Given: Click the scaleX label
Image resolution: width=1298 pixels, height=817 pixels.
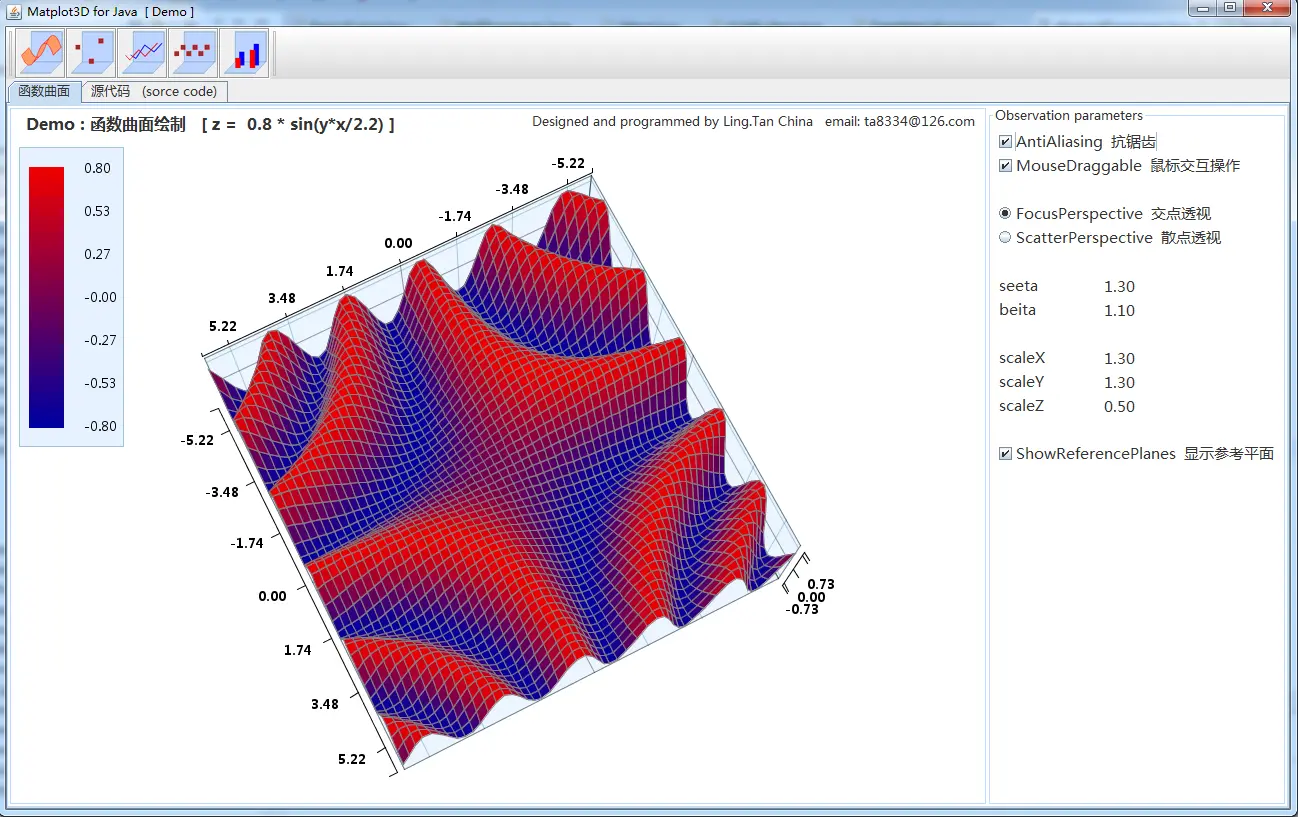Looking at the screenshot, I should (1022, 358).
